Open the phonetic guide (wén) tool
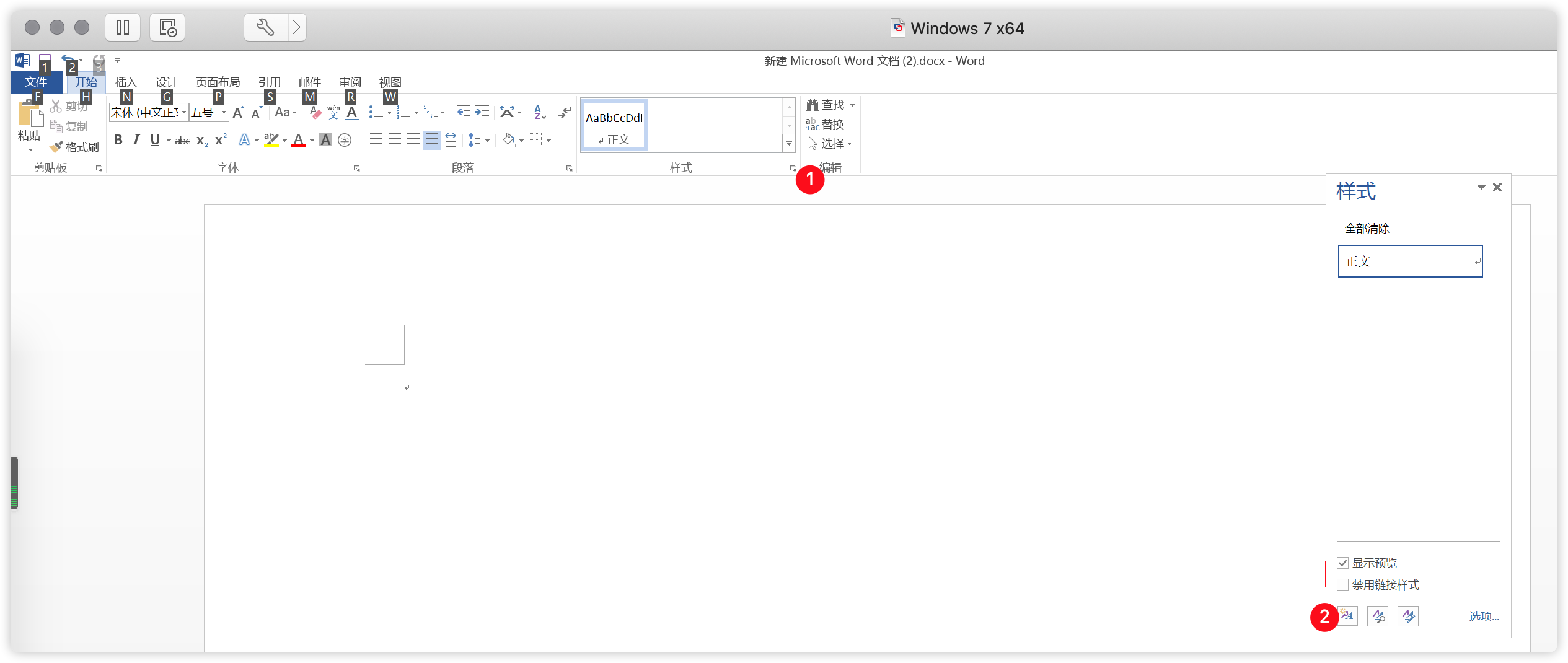The width and height of the screenshot is (1568, 663). pos(333,112)
